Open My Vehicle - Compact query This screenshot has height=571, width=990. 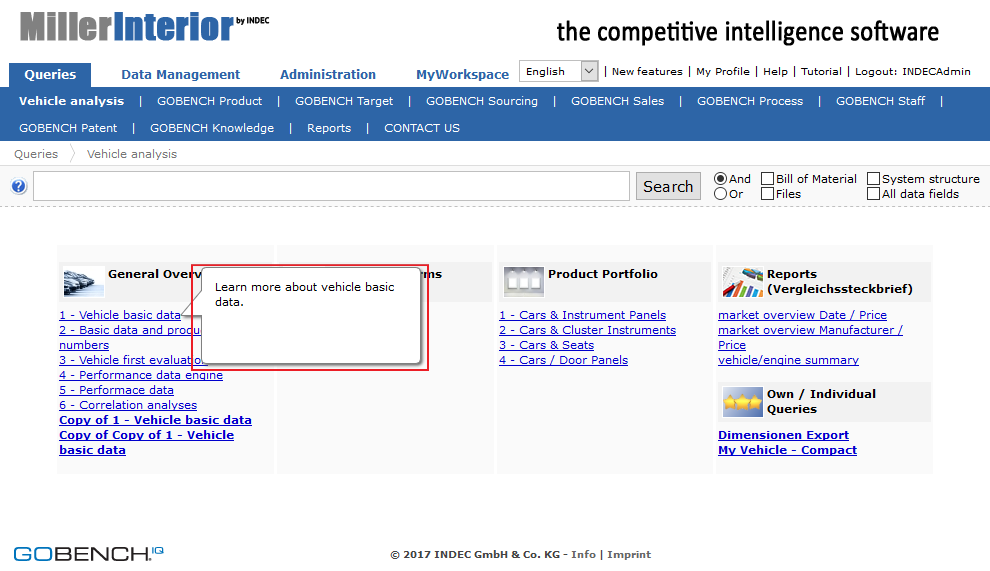click(x=787, y=450)
